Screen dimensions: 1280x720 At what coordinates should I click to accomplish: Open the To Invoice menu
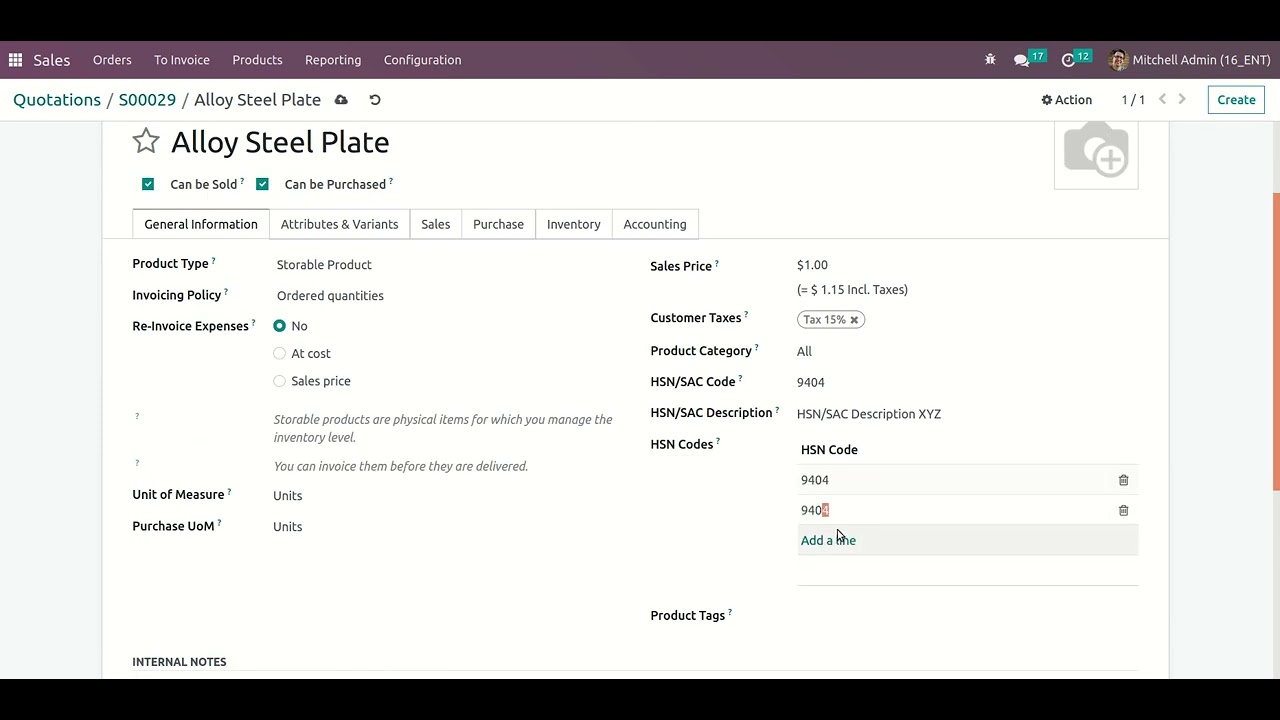click(182, 60)
